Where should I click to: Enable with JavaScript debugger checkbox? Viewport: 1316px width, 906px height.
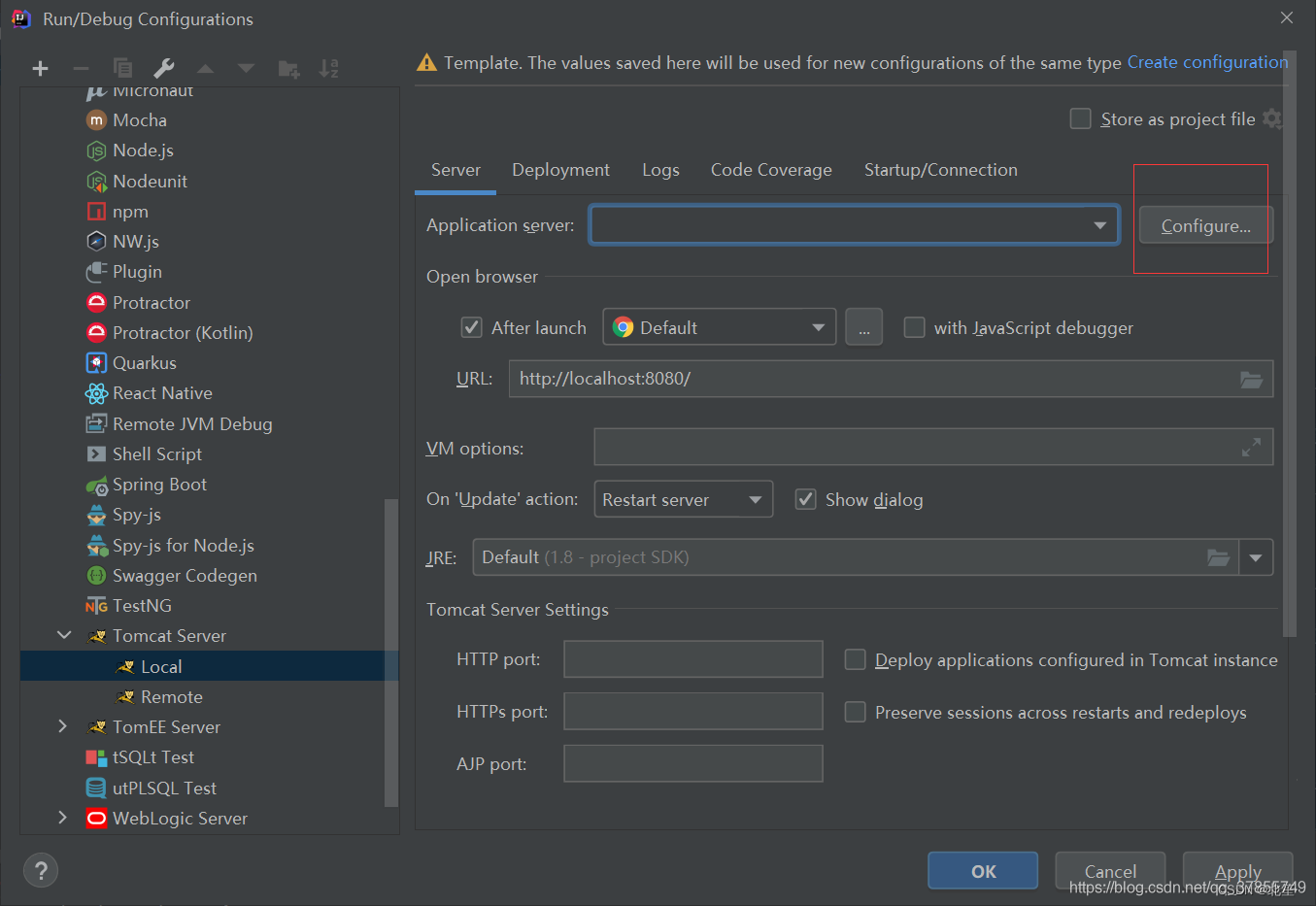[x=914, y=327]
